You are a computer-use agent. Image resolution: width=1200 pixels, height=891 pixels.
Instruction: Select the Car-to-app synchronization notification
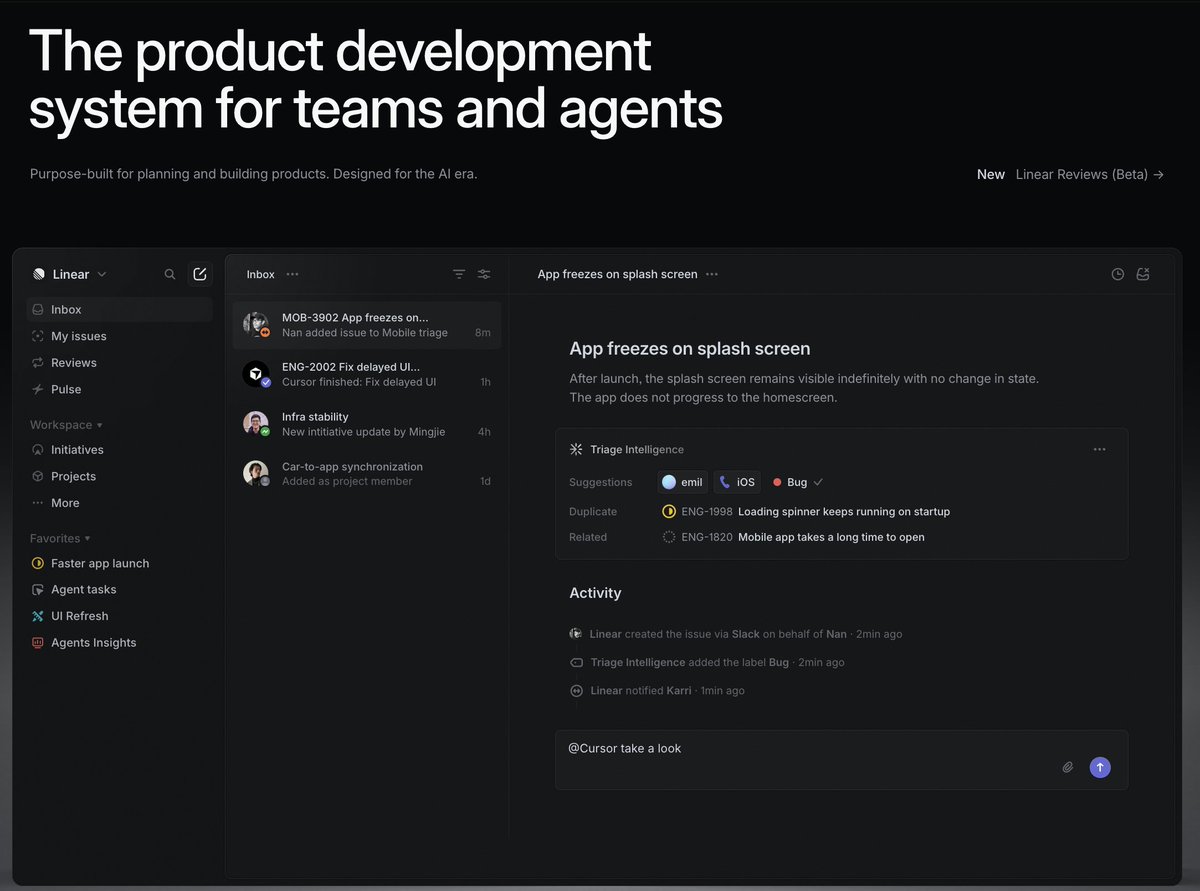coord(367,474)
